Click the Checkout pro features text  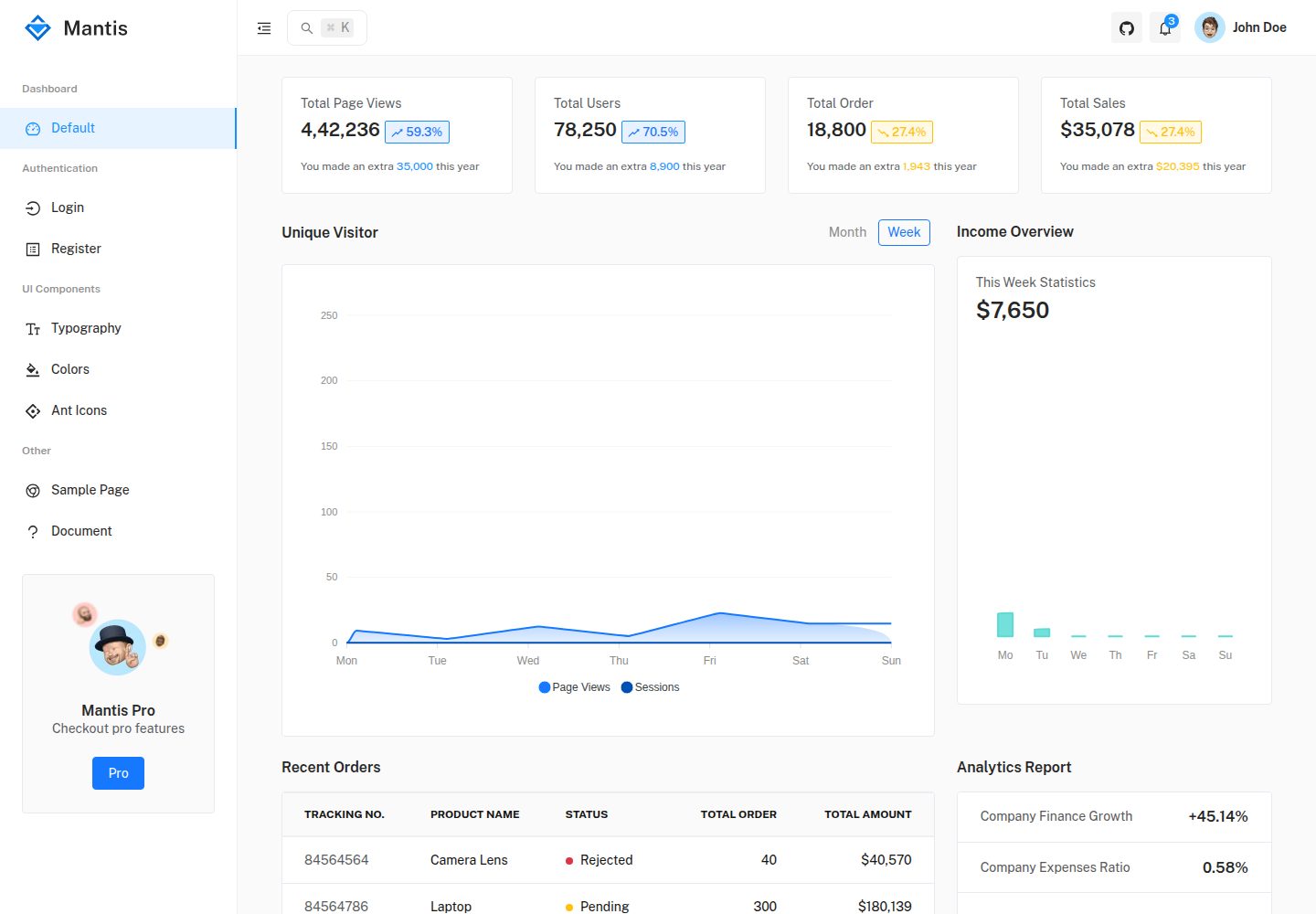pos(118,728)
